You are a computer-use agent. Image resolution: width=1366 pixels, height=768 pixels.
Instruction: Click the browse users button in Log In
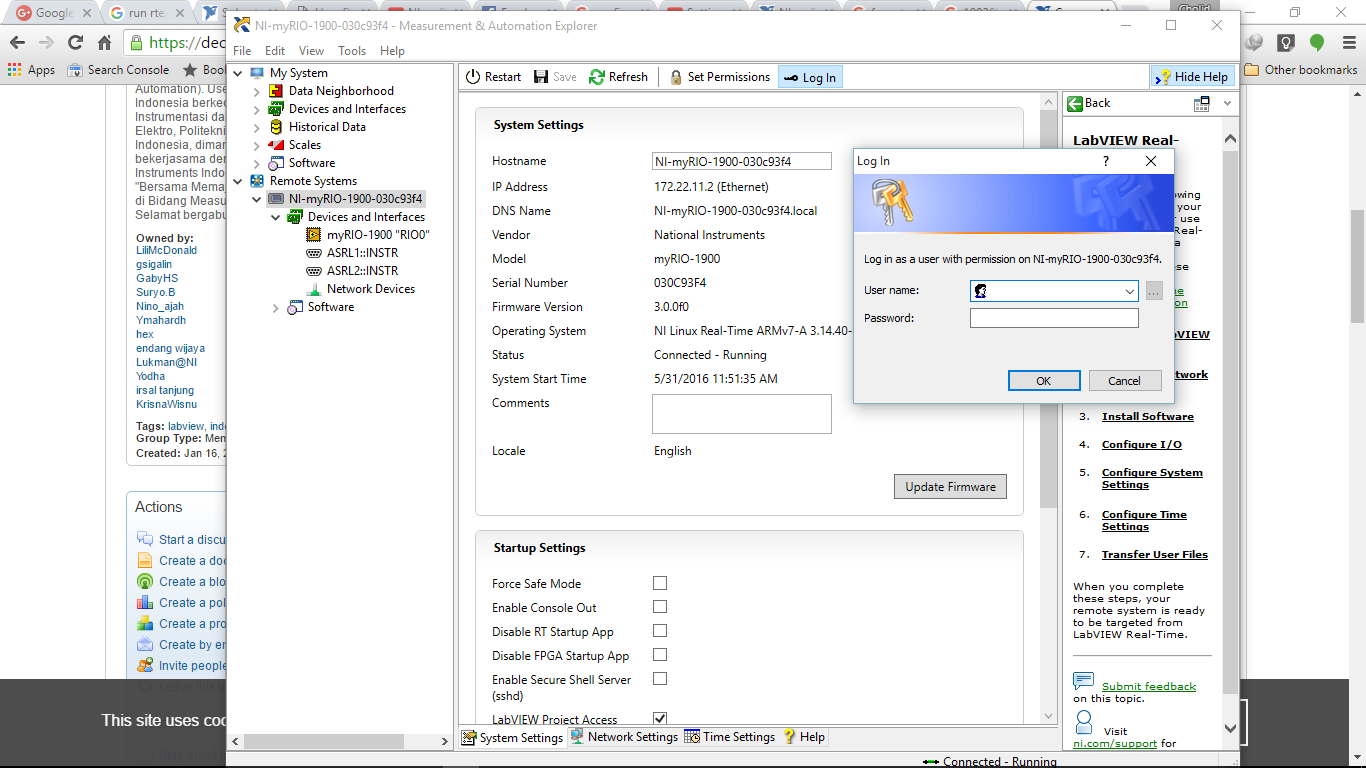1154,291
